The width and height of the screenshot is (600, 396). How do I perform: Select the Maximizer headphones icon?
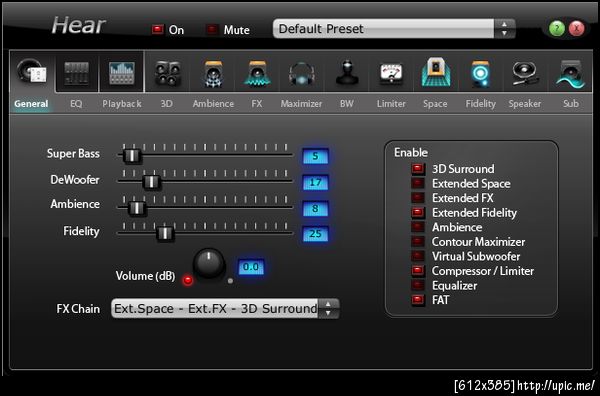[x=302, y=73]
